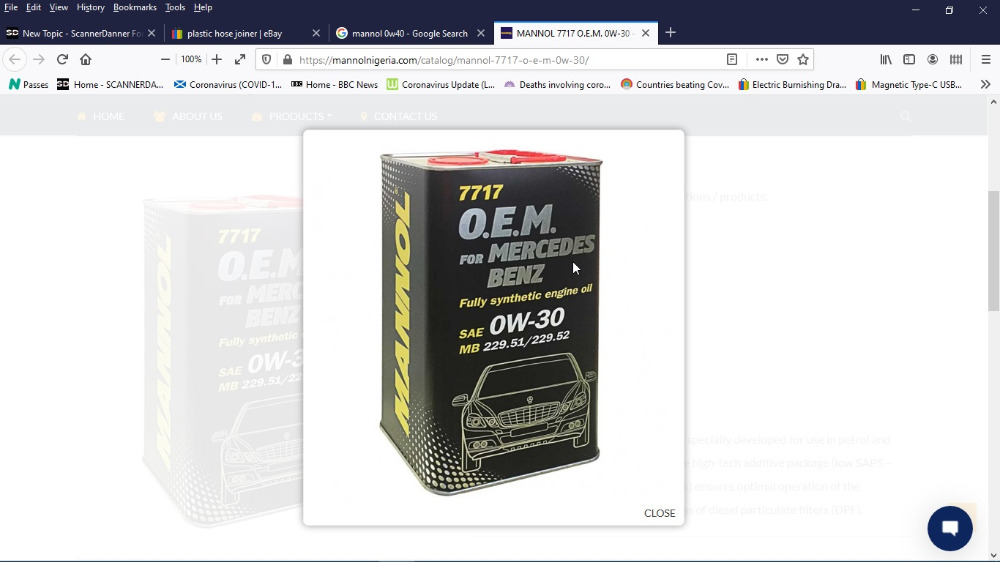The image size is (1000, 562).
Task: Open page actions three-dot menu
Action: pos(761,59)
